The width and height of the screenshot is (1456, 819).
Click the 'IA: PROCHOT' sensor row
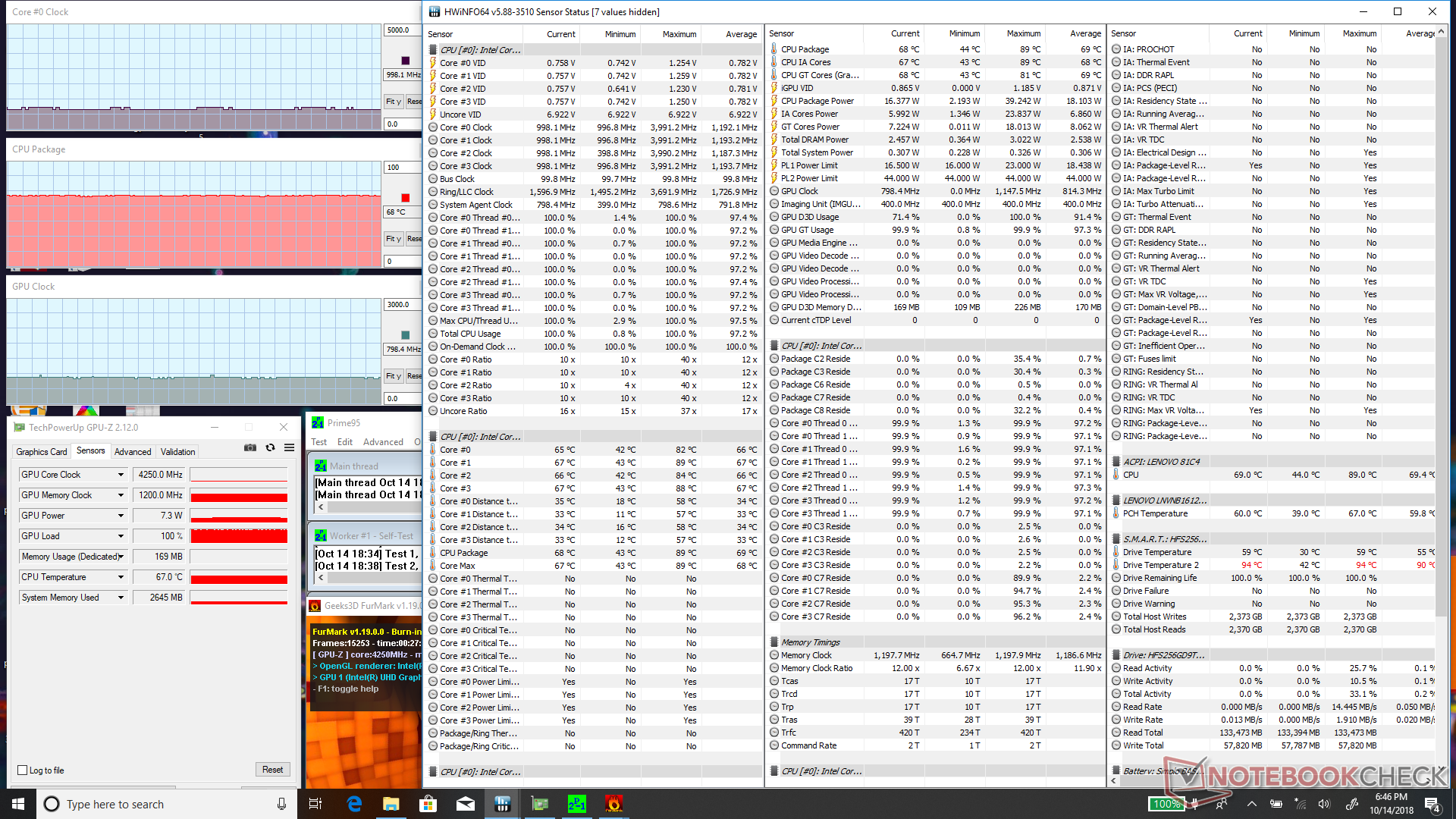pyautogui.click(x=1272, y=49)
